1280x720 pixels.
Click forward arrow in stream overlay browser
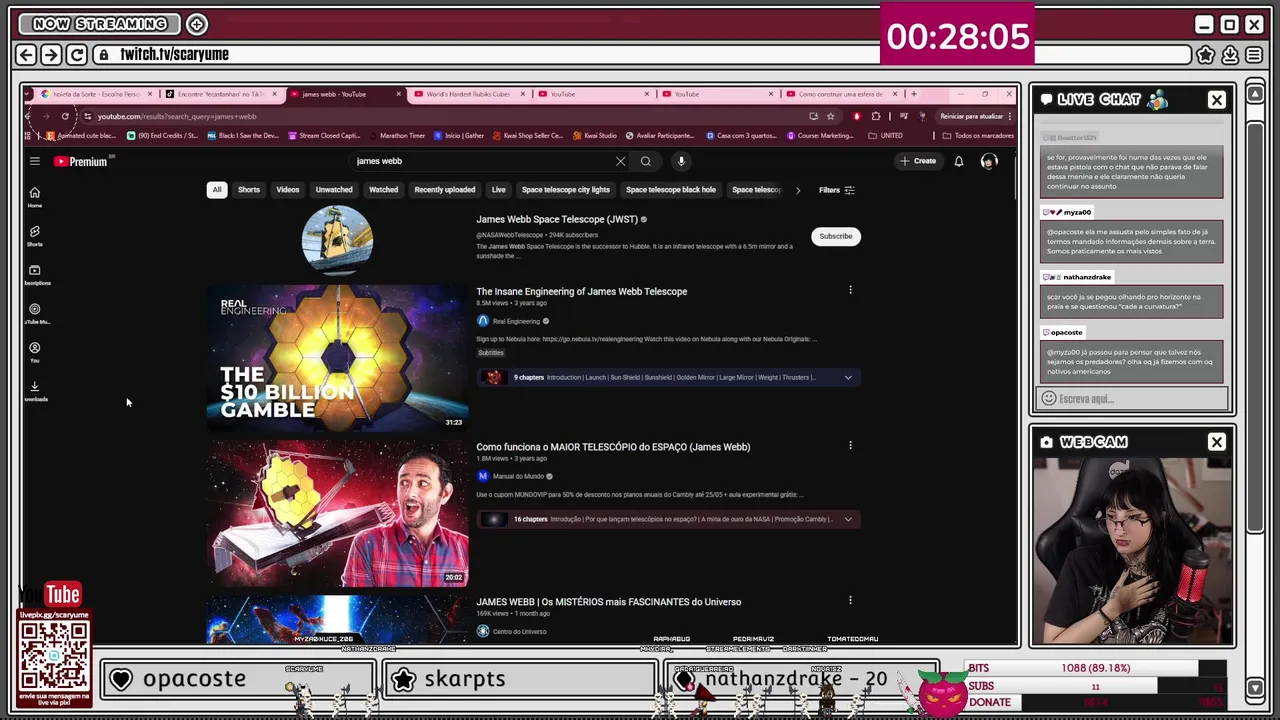pos(51,54)
